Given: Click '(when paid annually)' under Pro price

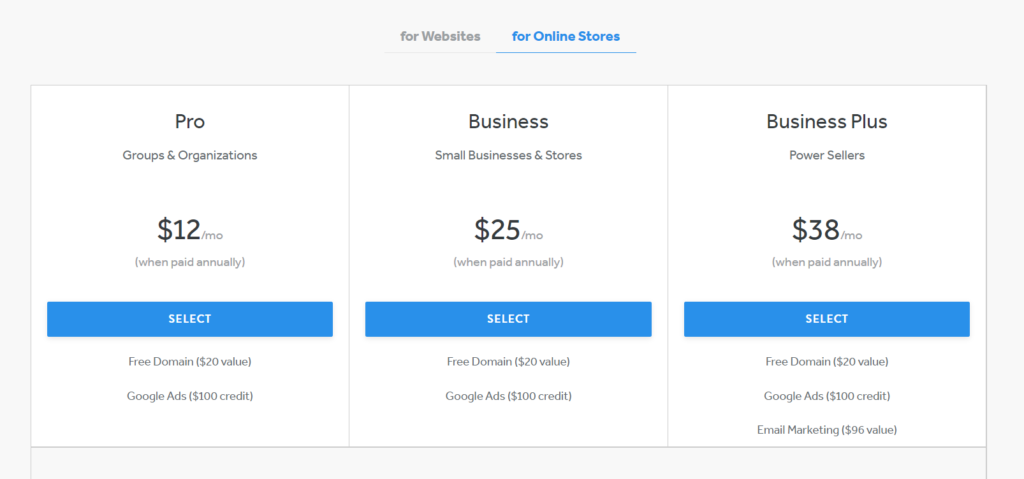Looking at the screenshot, I should click(190, 262).
